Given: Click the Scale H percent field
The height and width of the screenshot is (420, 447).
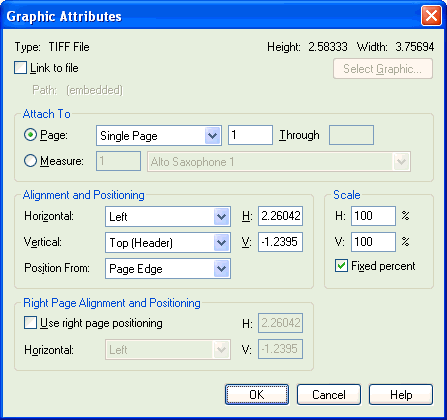Looking at the screenshot, I should pos(373,216).
